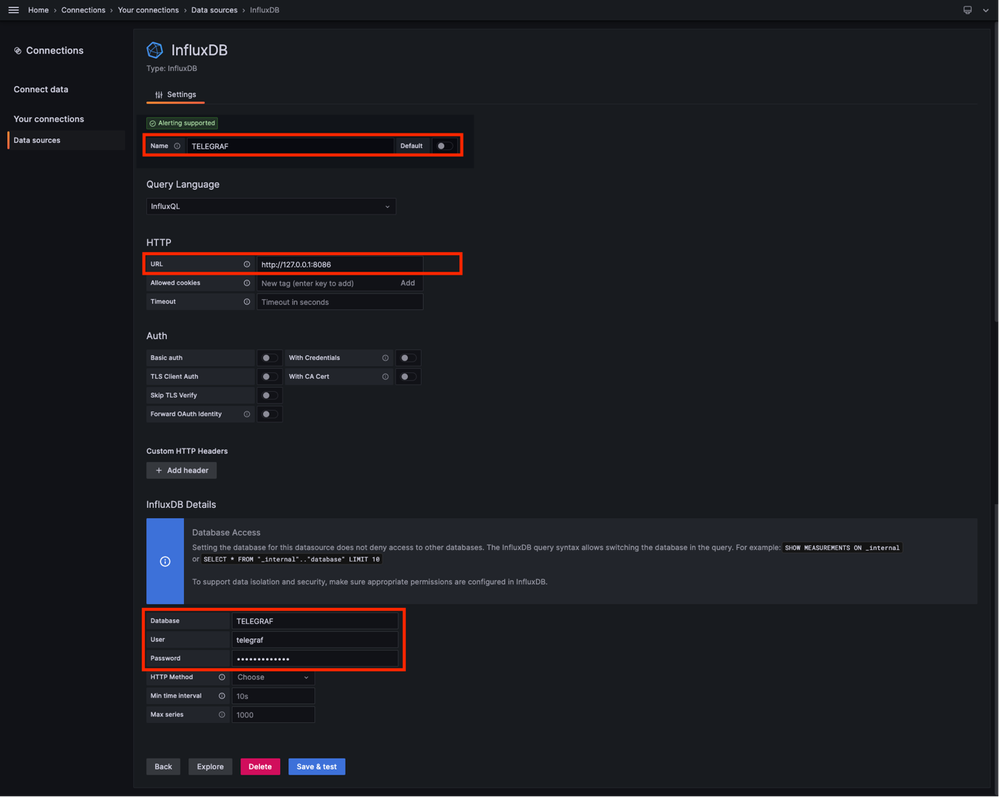The image size is (999, 797).
Task: Click the InfluxDB logo icon
Action: coord(155,50)
